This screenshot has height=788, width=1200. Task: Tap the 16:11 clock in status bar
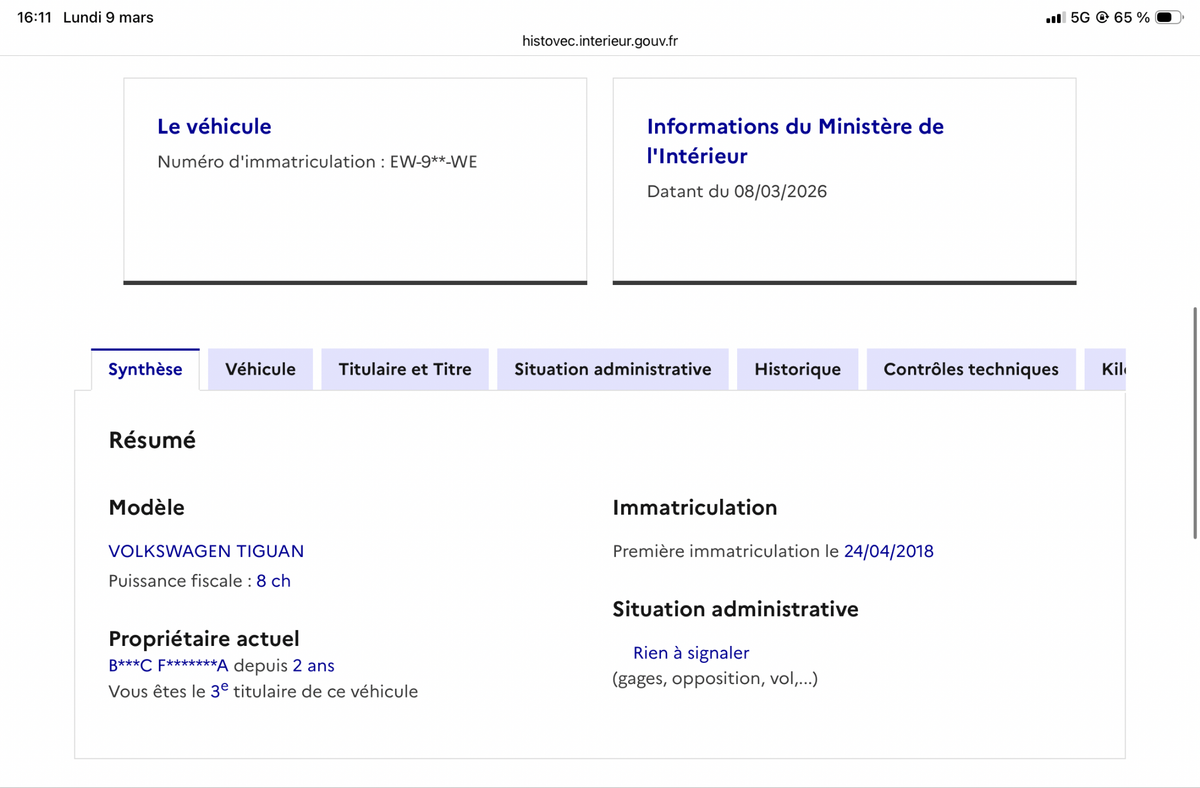(34, 17)
